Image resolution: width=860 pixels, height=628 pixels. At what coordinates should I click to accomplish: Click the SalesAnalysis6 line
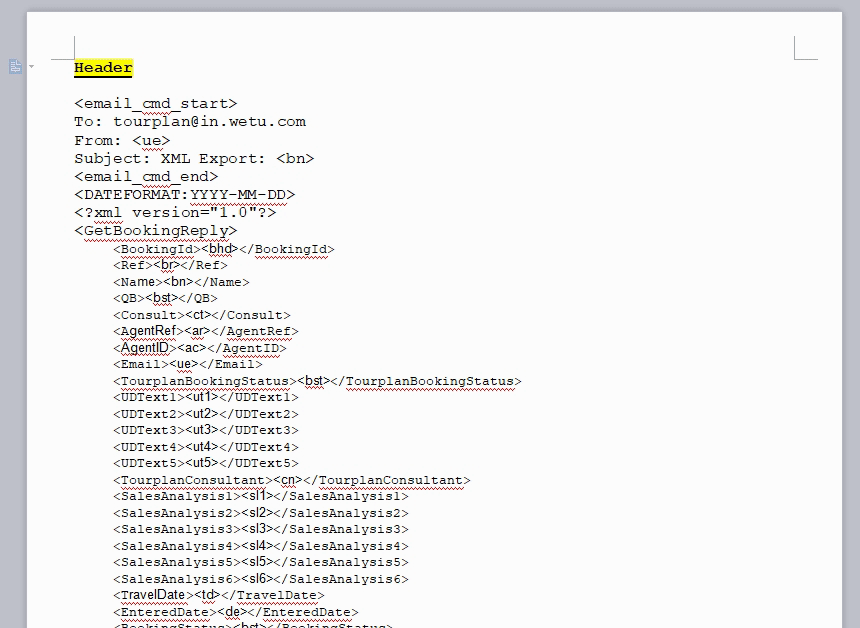click(261, 579)
